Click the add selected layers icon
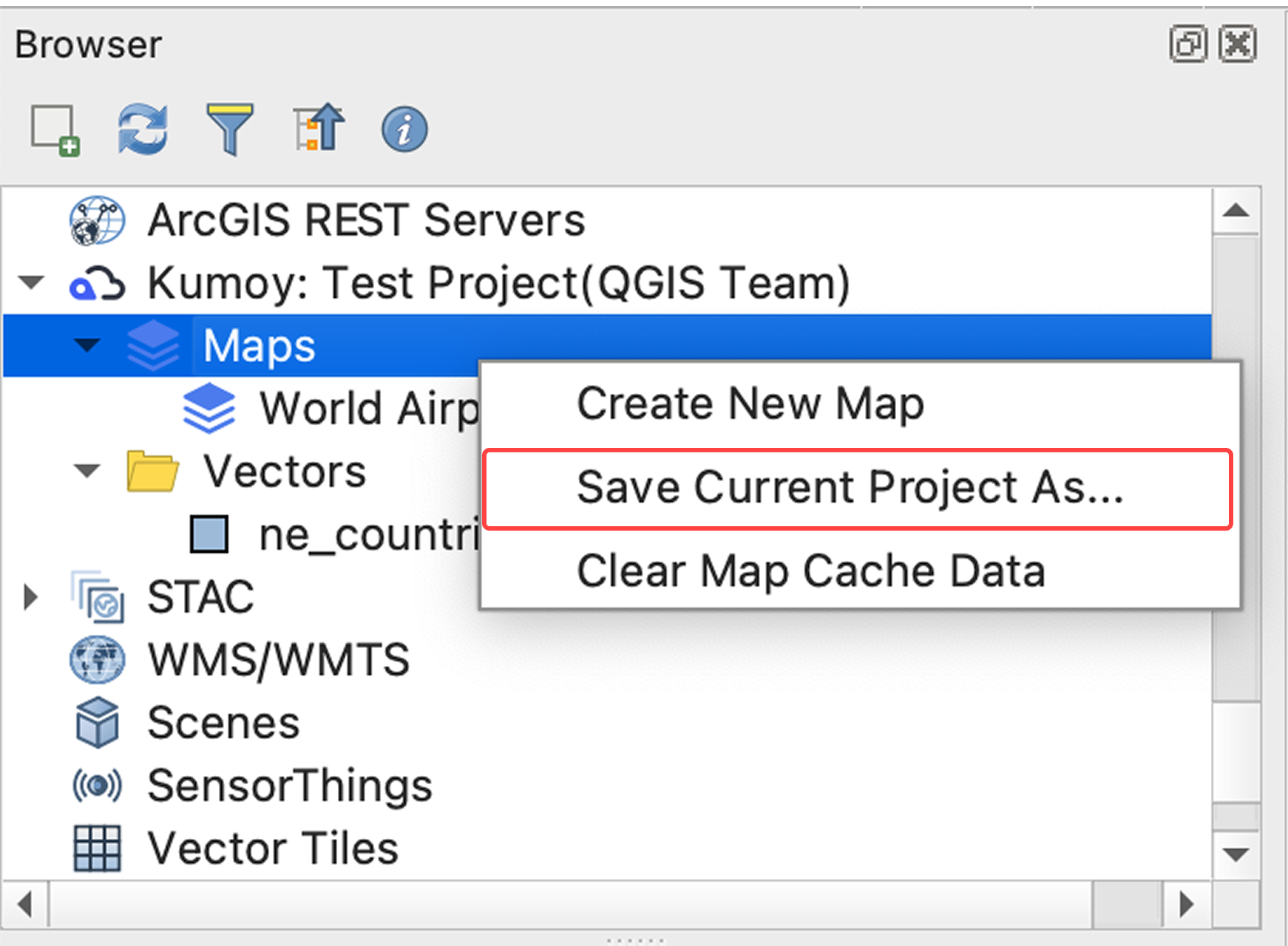This screenshot has width=1288, height=946. [x=53, y=129]
